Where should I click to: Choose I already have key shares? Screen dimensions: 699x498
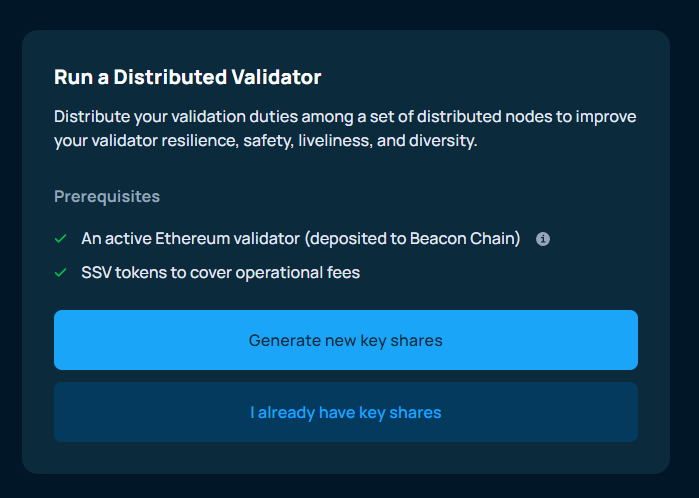pos(345,412)
